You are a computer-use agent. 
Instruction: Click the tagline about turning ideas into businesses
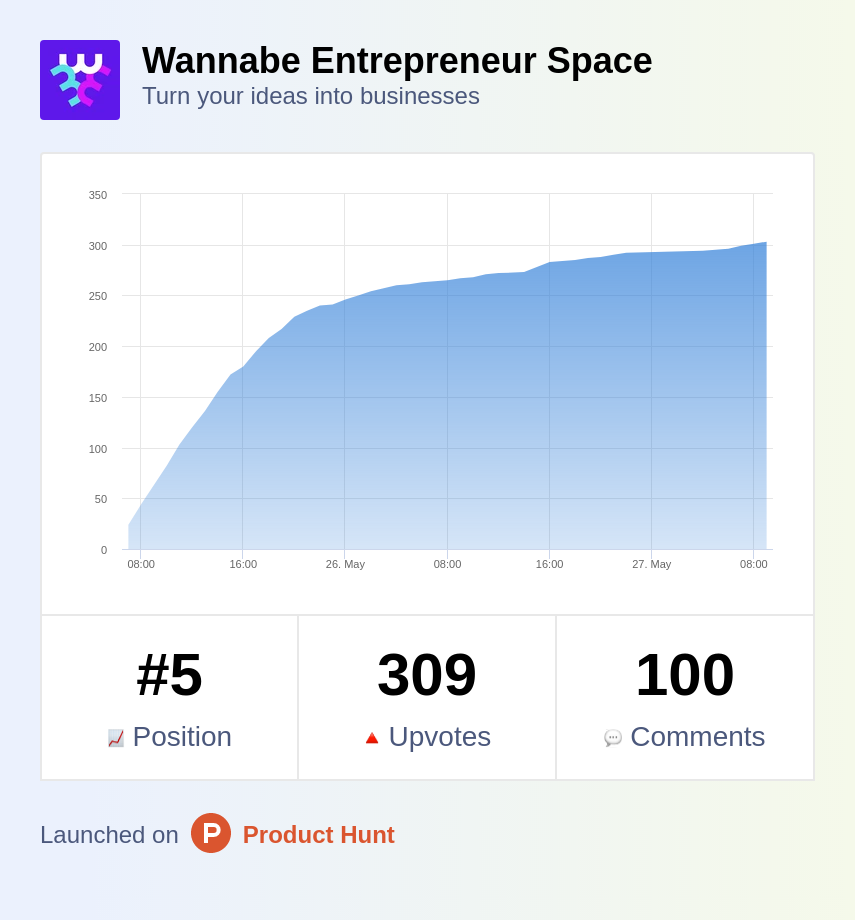[x=311, y=96]
